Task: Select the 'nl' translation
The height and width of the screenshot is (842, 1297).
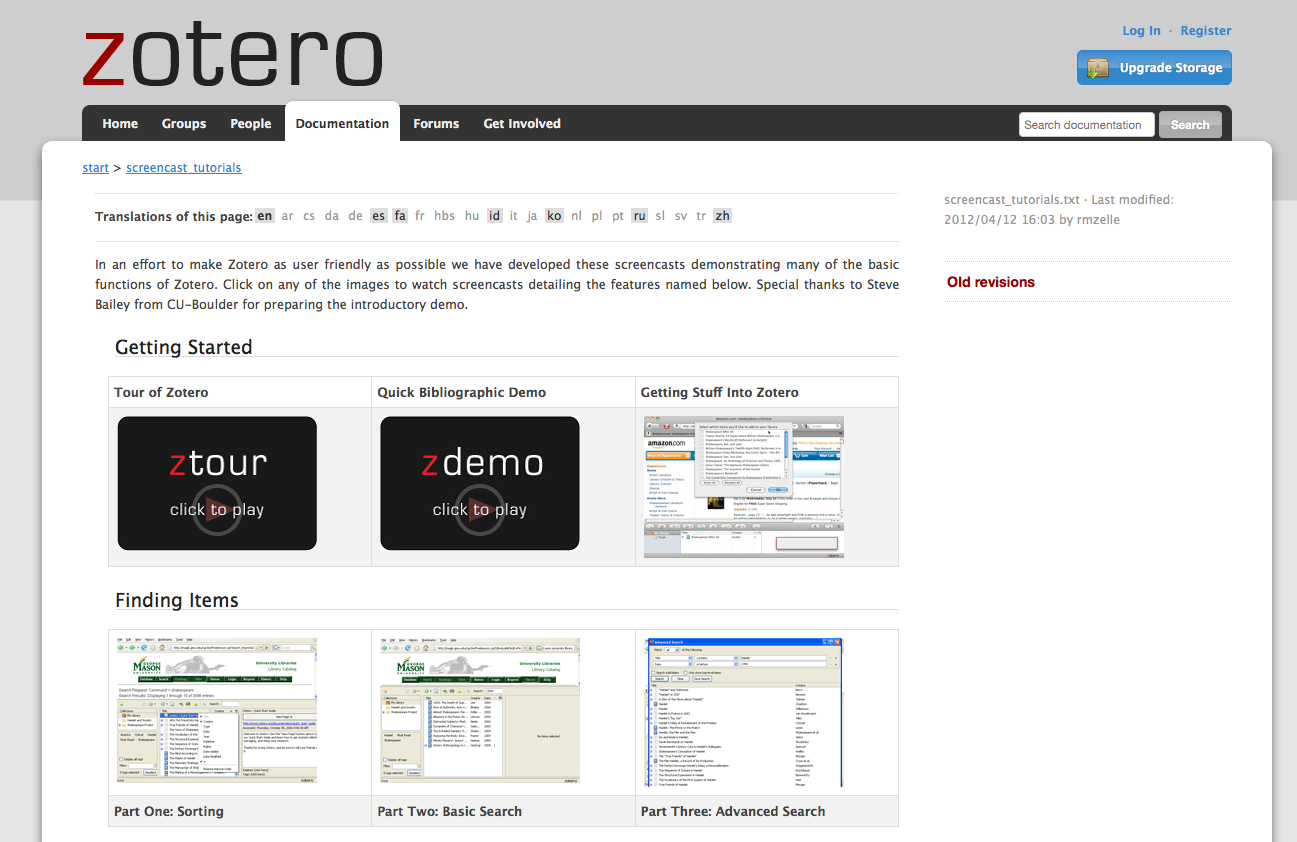Action: coord(577,216)
